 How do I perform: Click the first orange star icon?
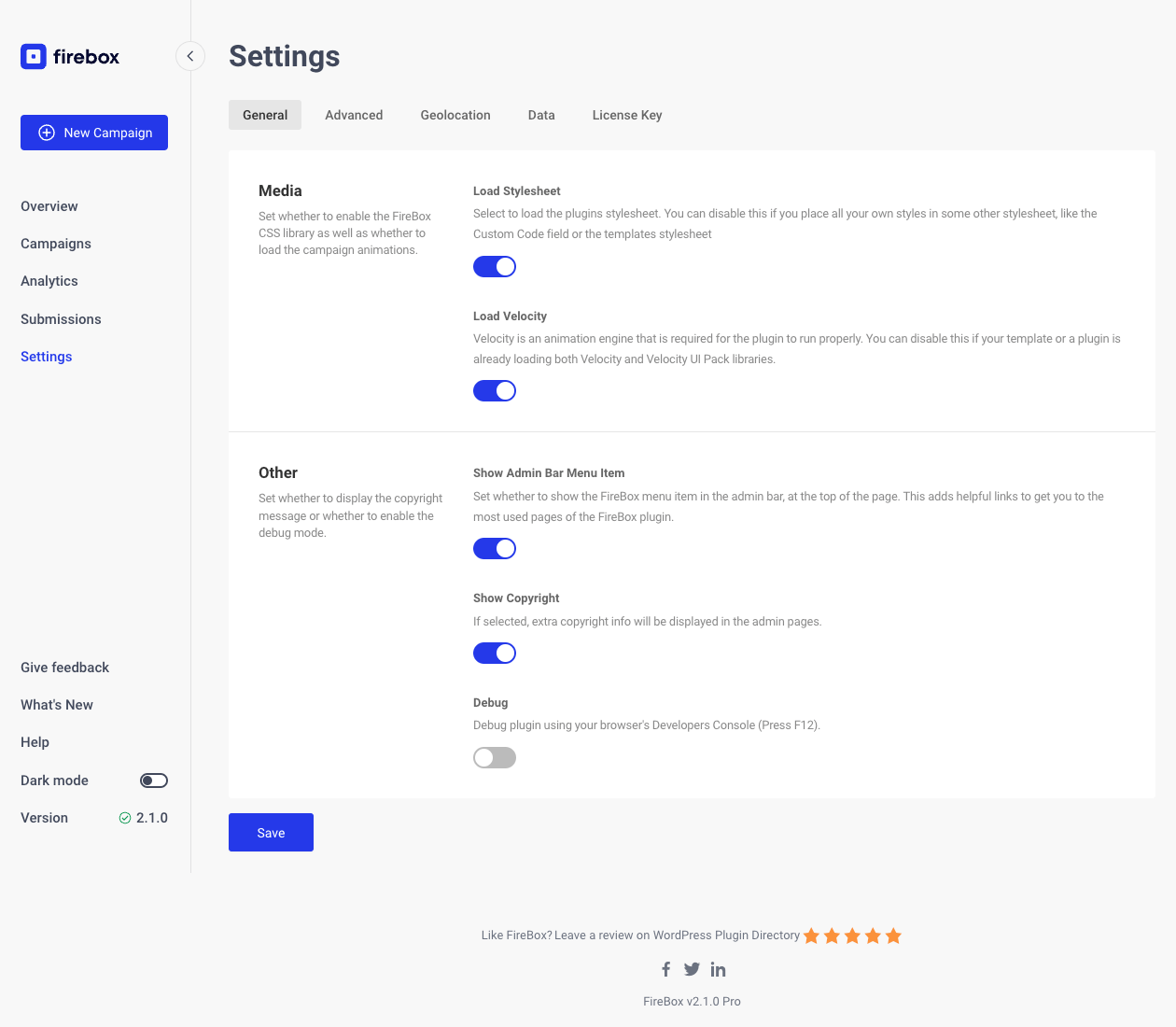(811, 935)
